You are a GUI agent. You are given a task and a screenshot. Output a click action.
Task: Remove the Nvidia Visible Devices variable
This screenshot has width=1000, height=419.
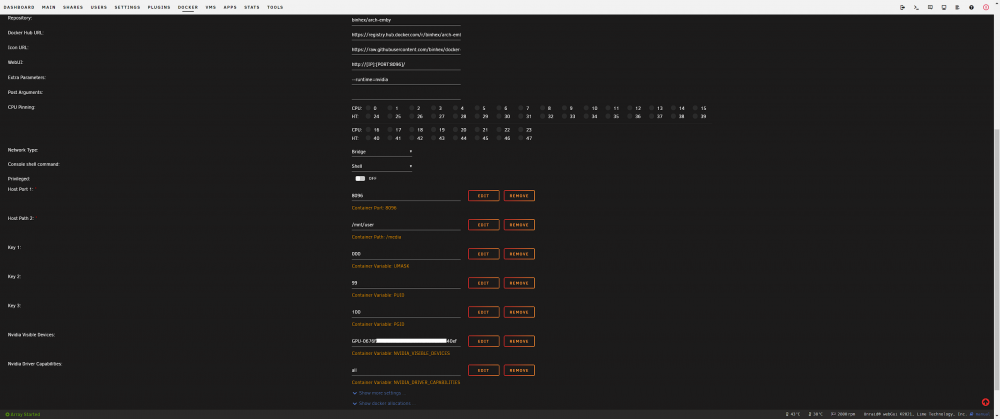coord(519,341)
